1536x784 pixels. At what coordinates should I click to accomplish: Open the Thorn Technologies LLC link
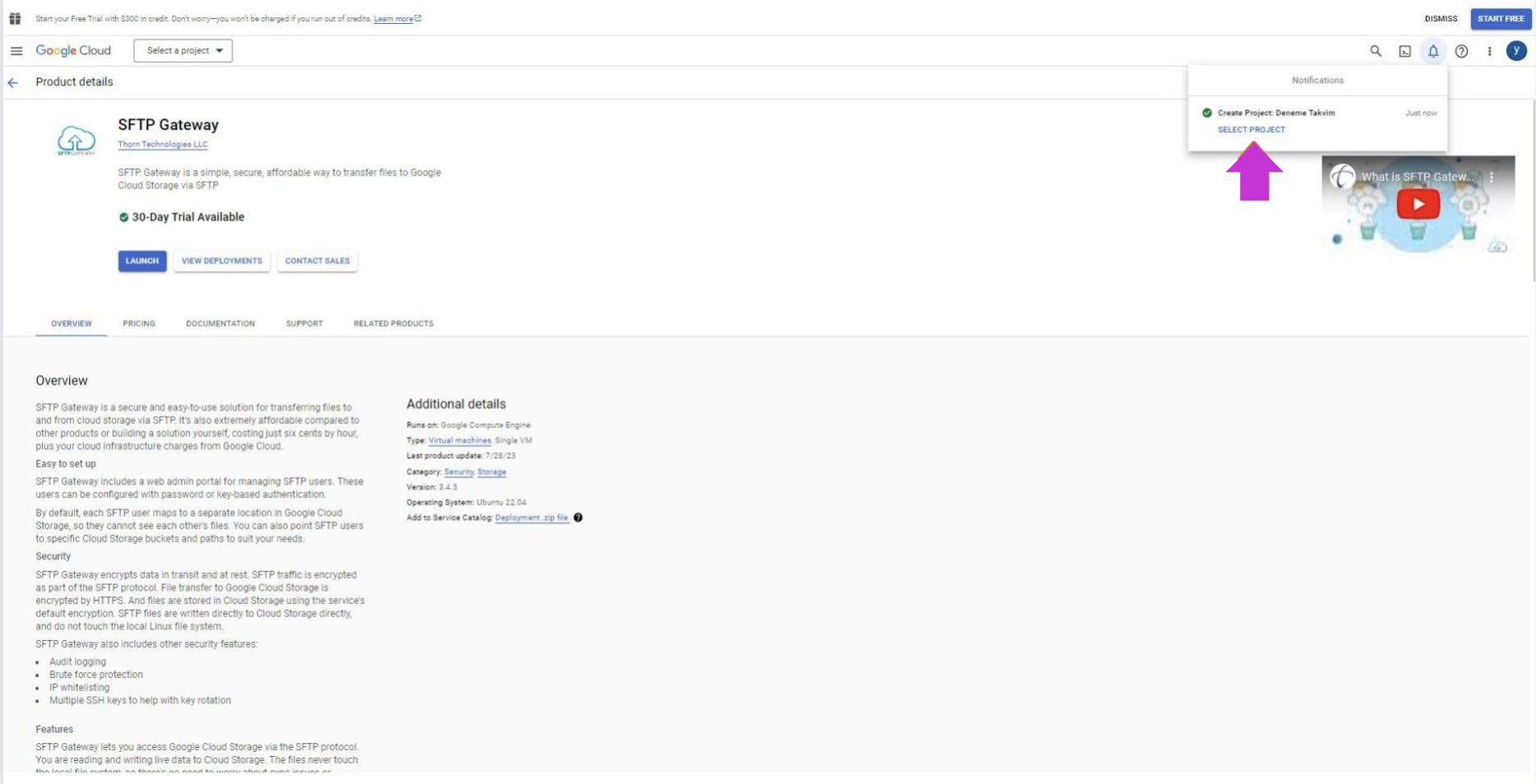click(x=163, y=145)
